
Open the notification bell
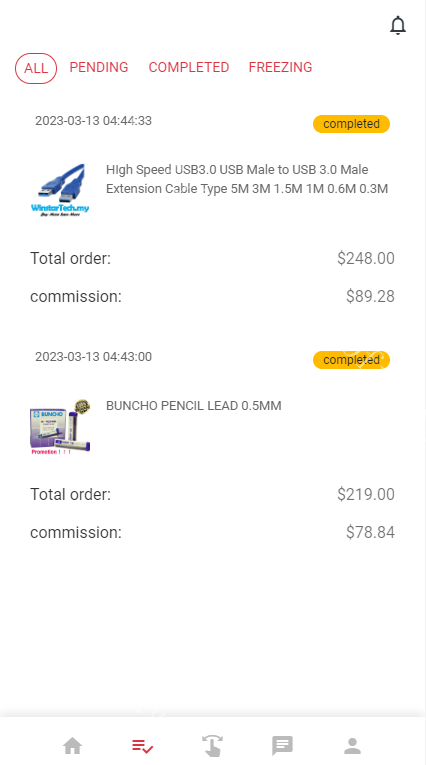pos(398,25)
